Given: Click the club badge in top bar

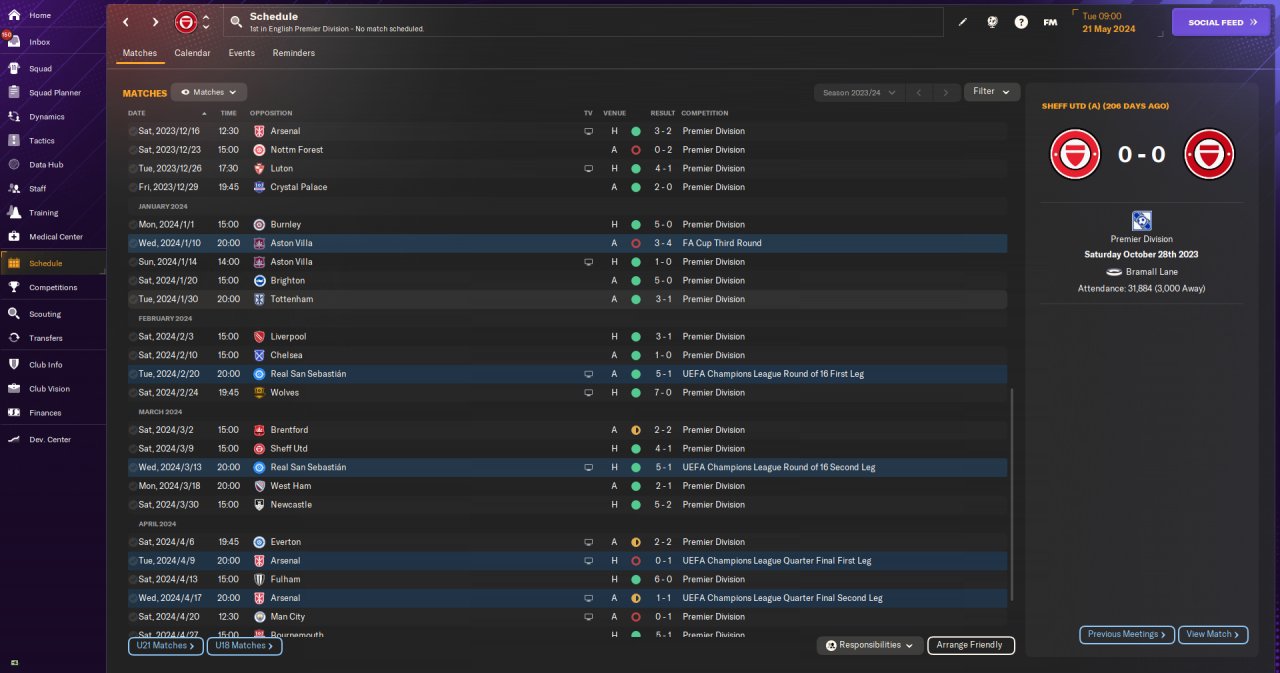Looking at the screenshot, I should point(186,22).
